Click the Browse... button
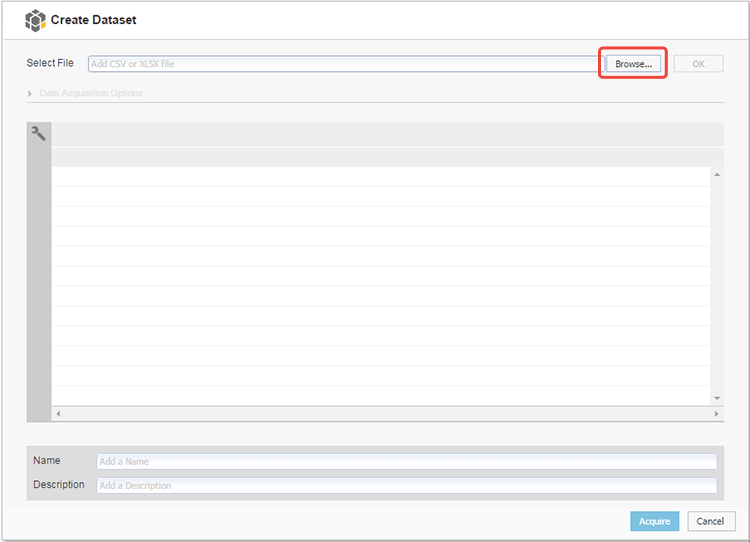The width and height of the screenshot is (750, 542). pyautogui.click(x=633, y=64)
